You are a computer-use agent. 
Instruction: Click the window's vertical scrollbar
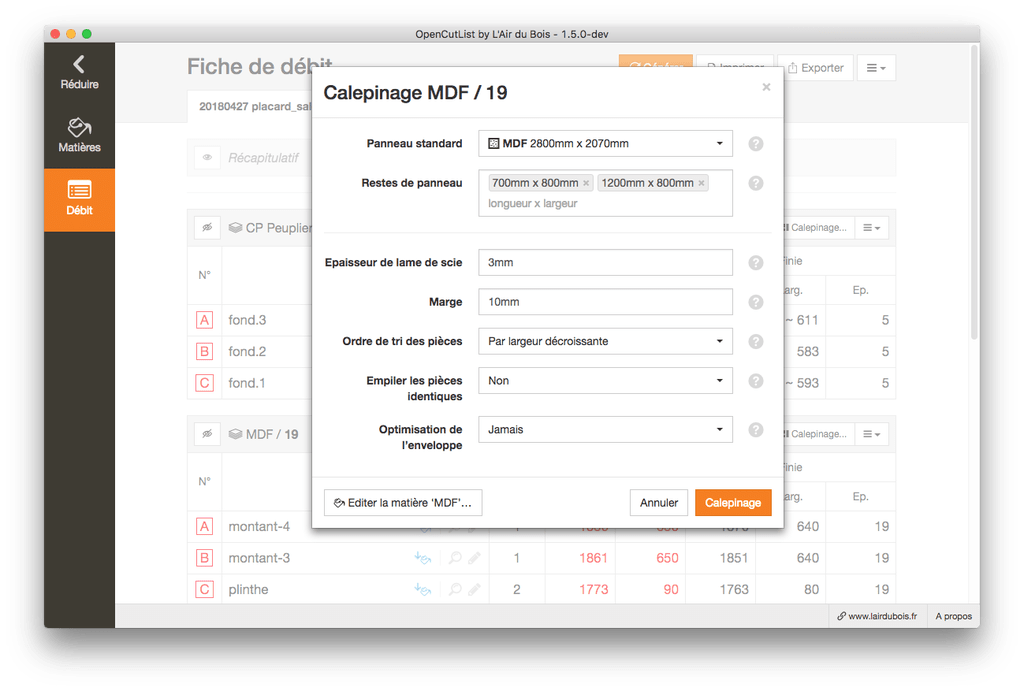pyautogui.click(x=974, y=191)
